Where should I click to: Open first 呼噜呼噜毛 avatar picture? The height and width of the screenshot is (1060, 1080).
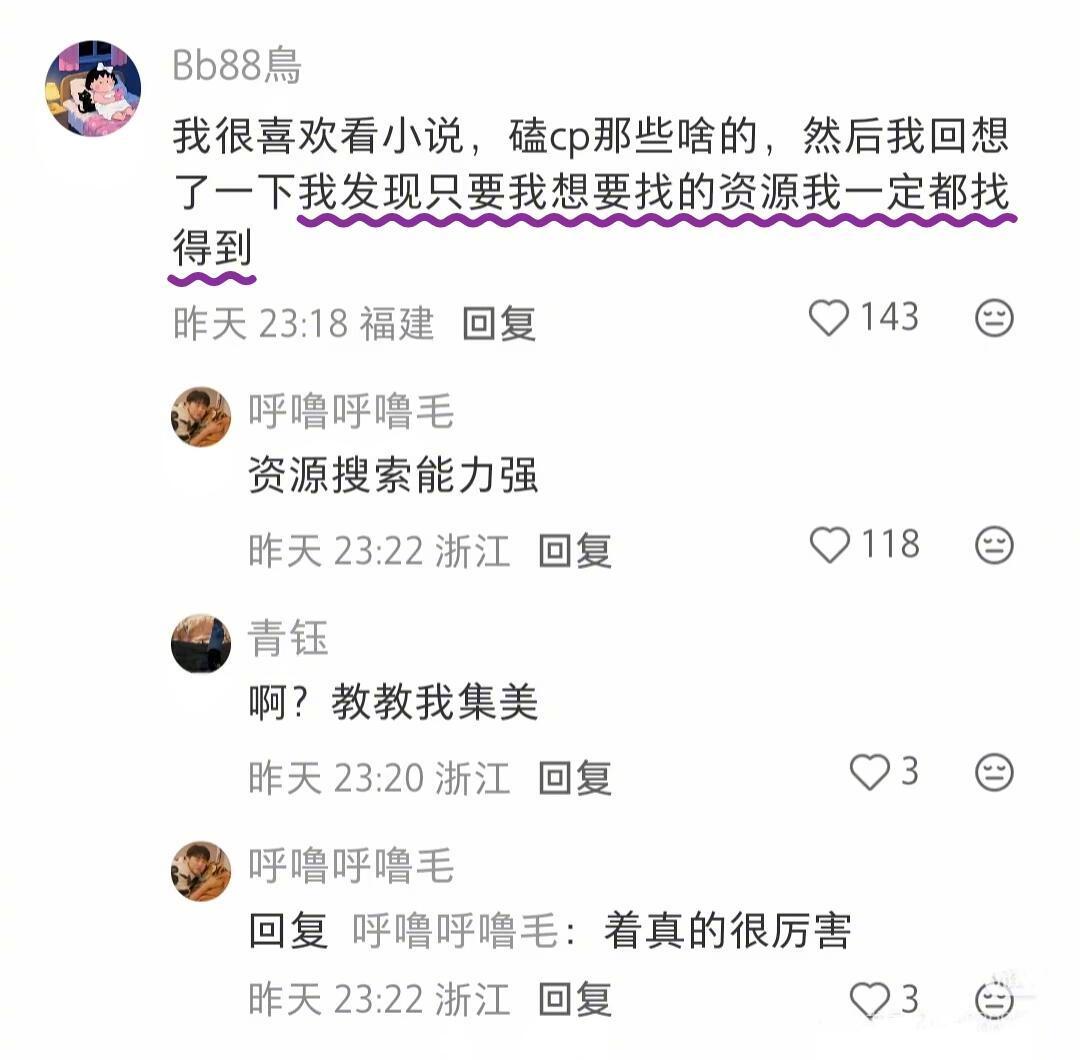[201, 416]
